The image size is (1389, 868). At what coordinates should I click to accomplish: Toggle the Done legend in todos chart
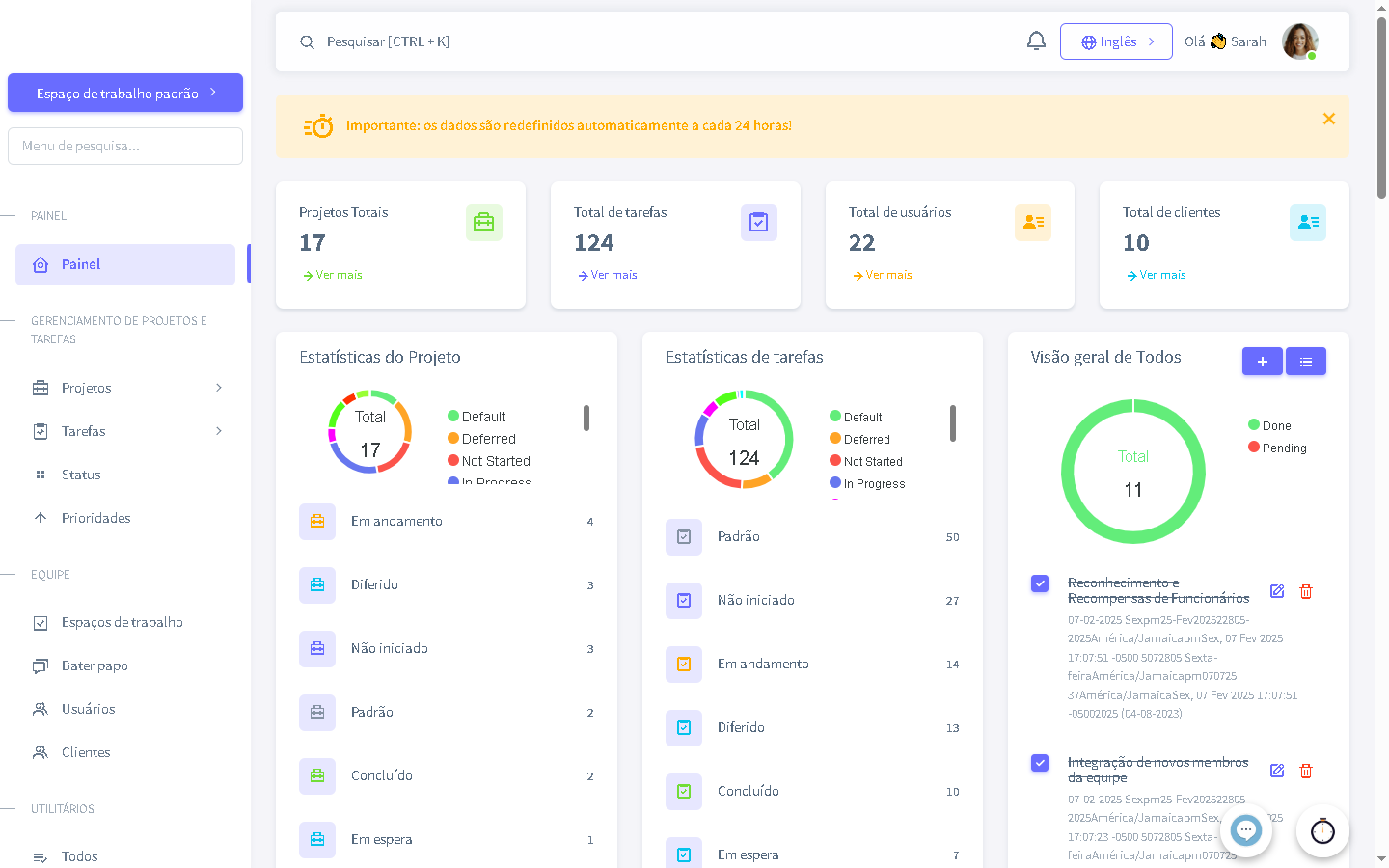click(1269, 425)
